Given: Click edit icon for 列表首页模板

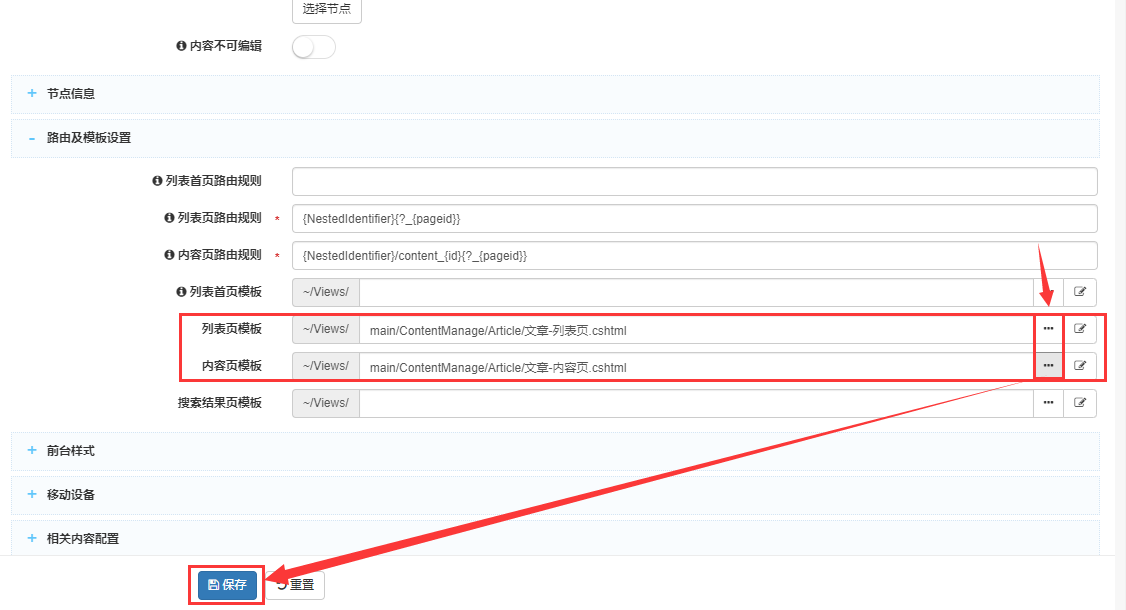Looking at the screenshot, I should coord(1080,292).
